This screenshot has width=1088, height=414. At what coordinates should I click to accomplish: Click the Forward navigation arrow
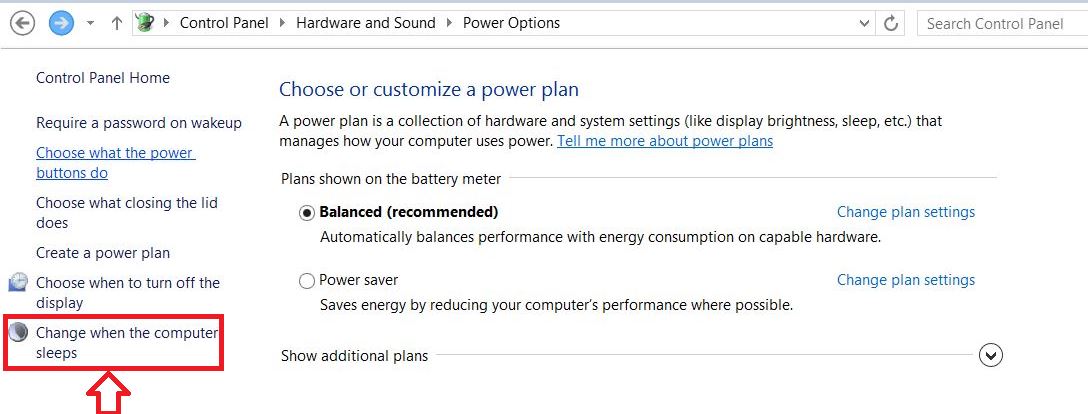pos(61,23)
